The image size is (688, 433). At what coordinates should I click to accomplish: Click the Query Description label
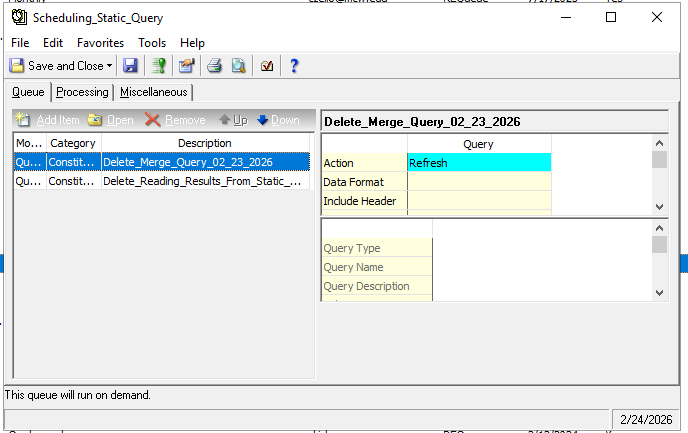377,286
